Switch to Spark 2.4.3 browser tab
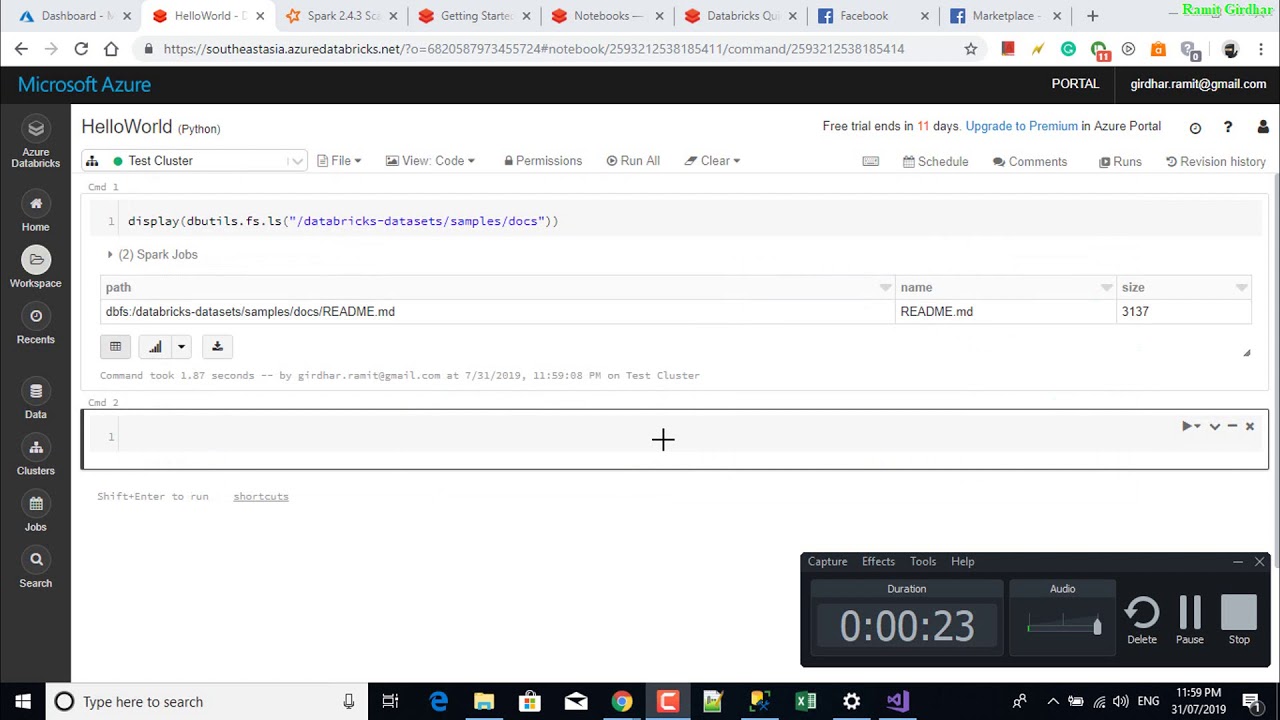 pyautogui.click(x=340, y=16)
